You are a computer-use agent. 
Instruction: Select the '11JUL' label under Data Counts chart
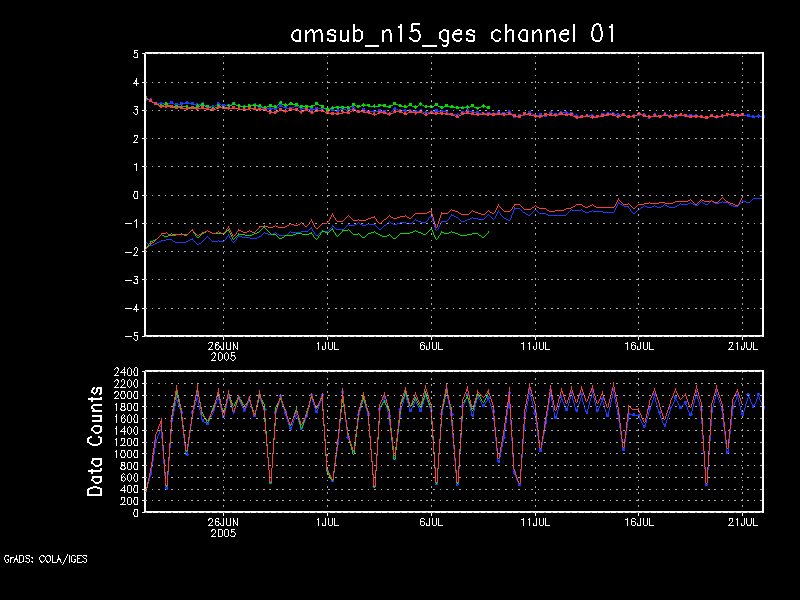[x=535, y=522]
